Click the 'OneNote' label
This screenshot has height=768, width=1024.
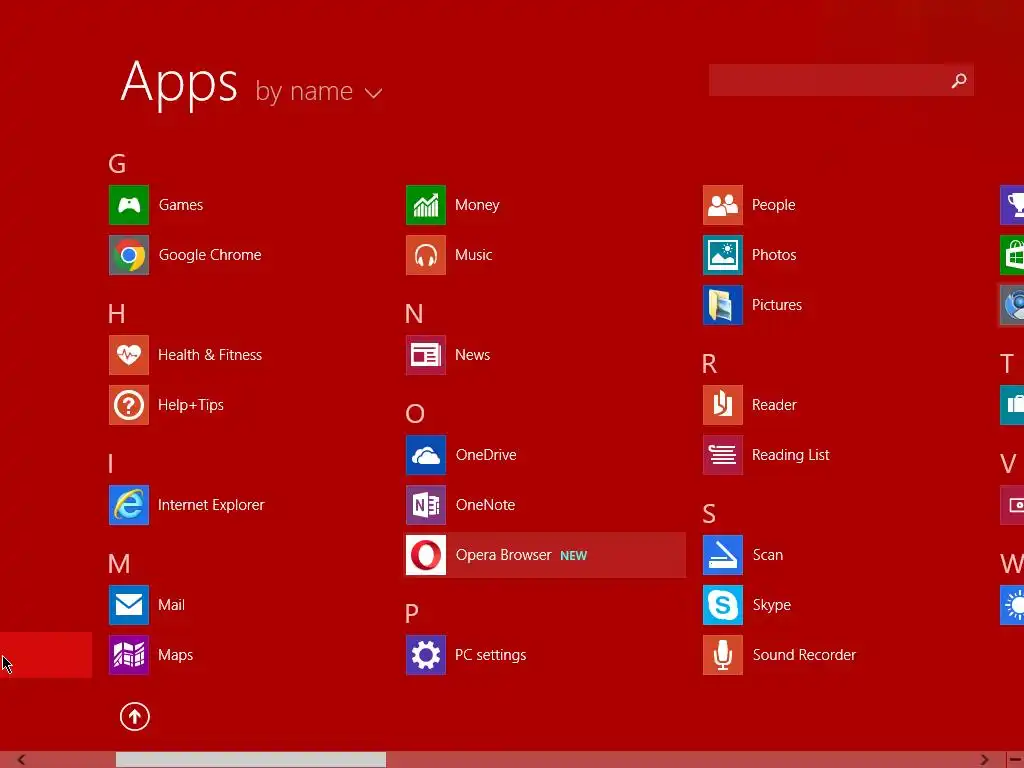tap(485, 505)
